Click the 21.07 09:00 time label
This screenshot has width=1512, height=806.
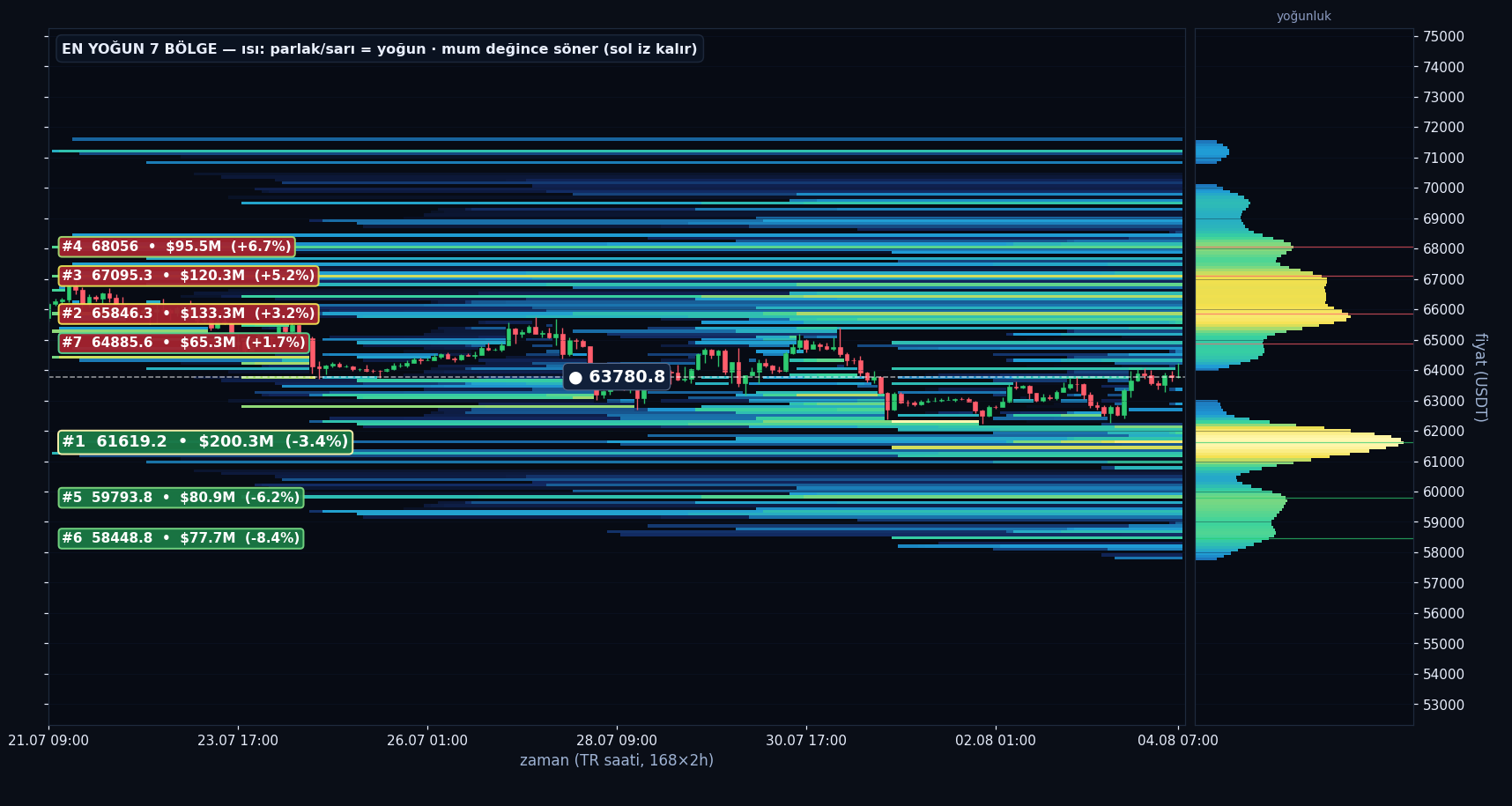48,741
